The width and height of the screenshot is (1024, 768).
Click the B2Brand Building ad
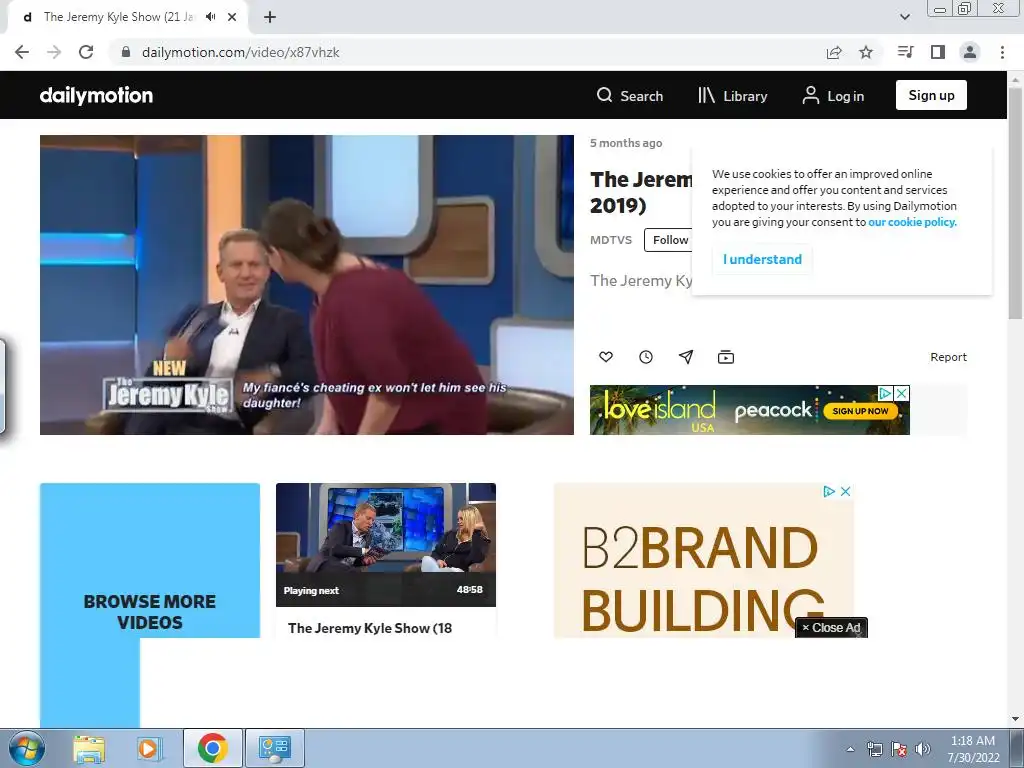point(703,560)
